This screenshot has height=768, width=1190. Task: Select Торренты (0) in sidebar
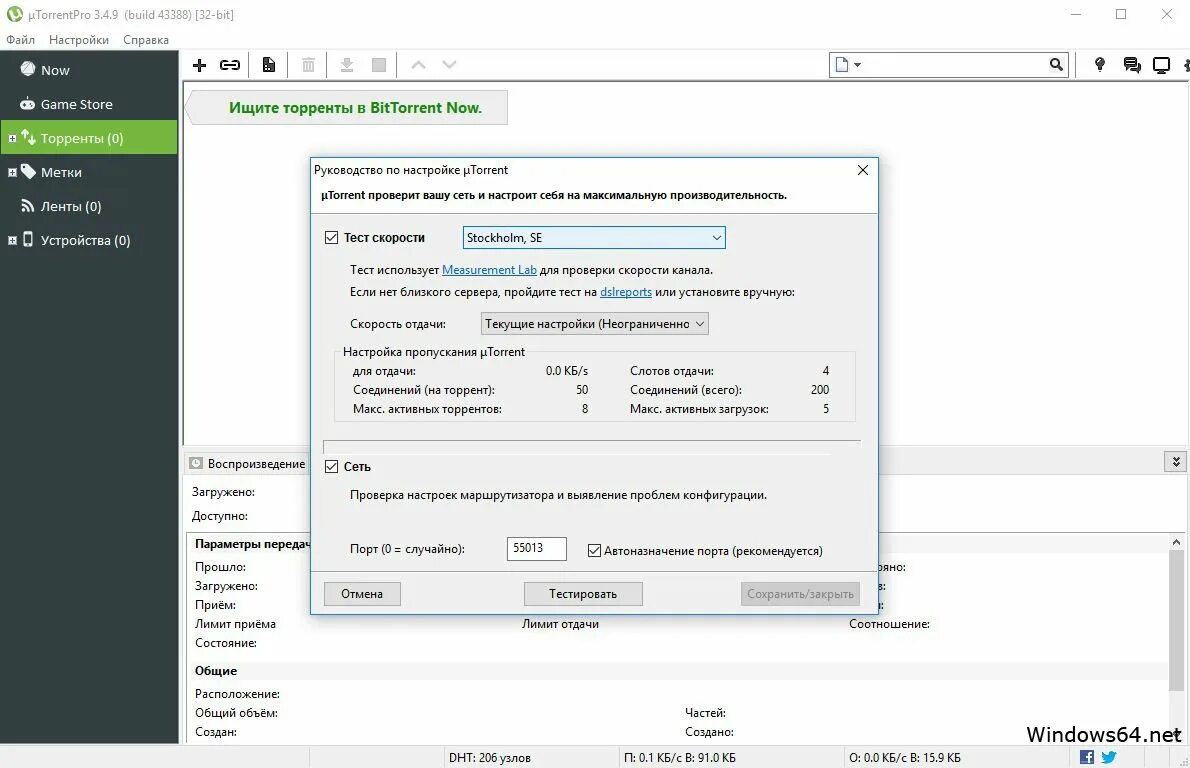[89, 138]
